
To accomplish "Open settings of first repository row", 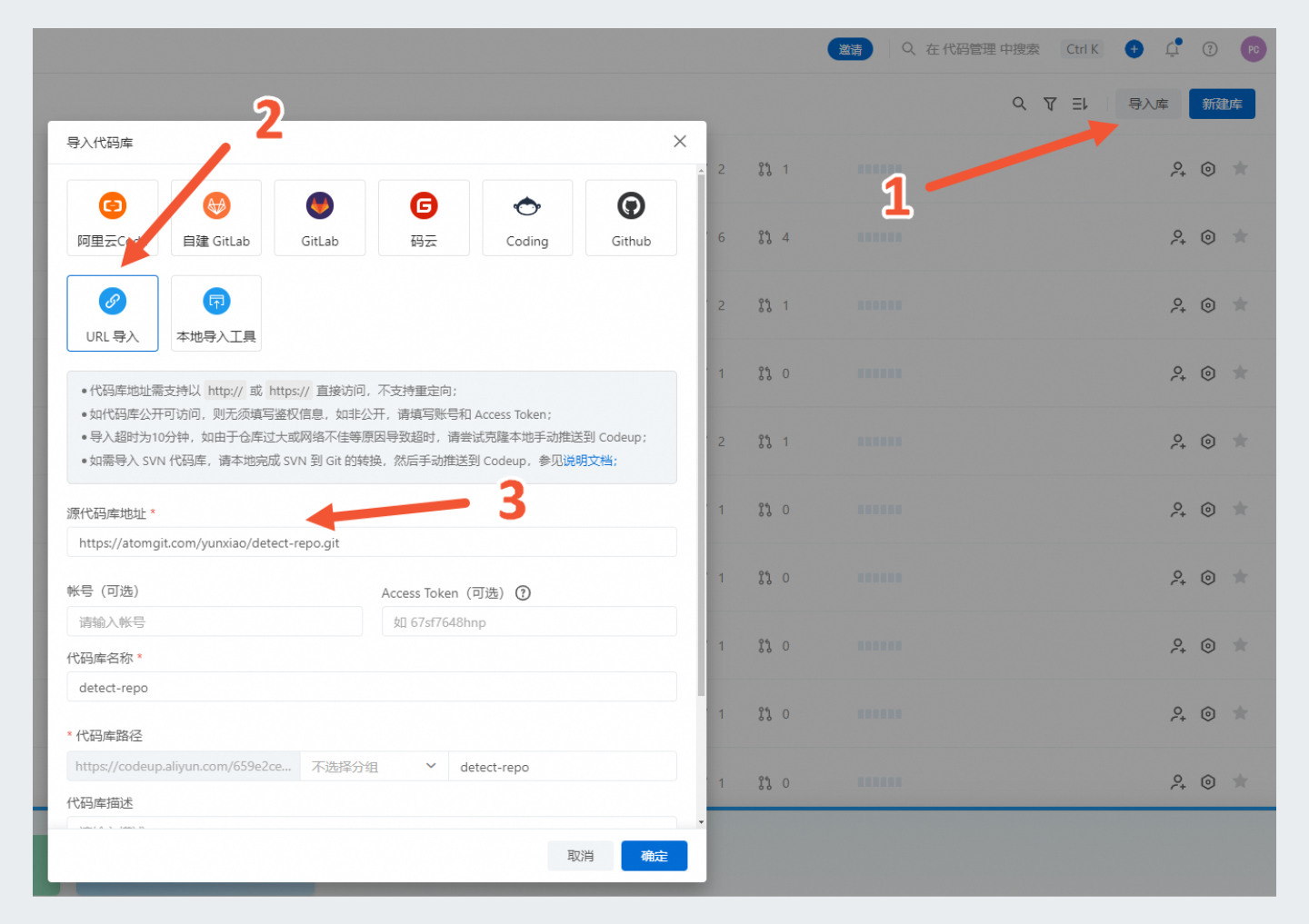I will tap(1208, 169).
